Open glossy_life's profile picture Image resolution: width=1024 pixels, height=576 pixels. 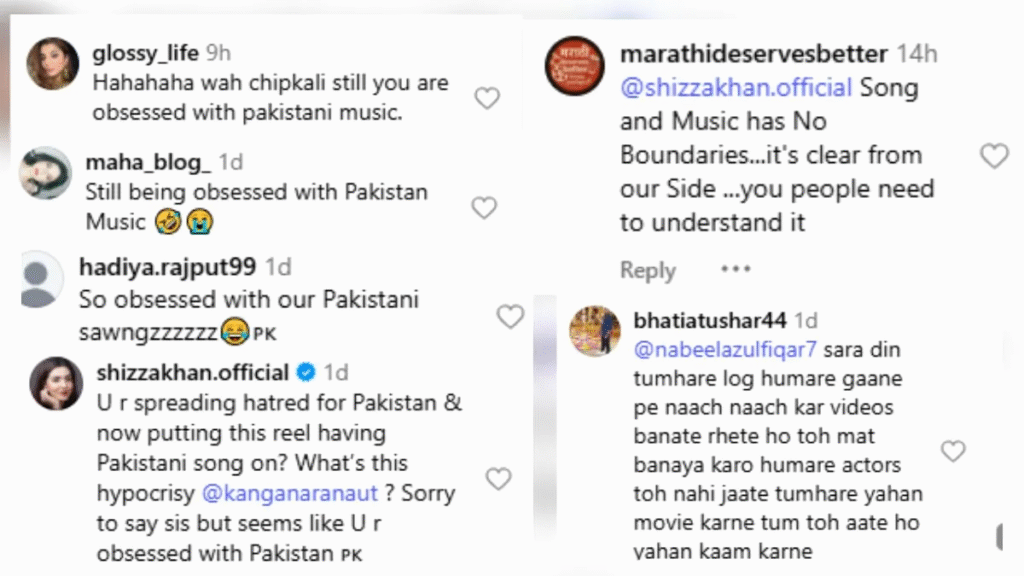point(53,63)
